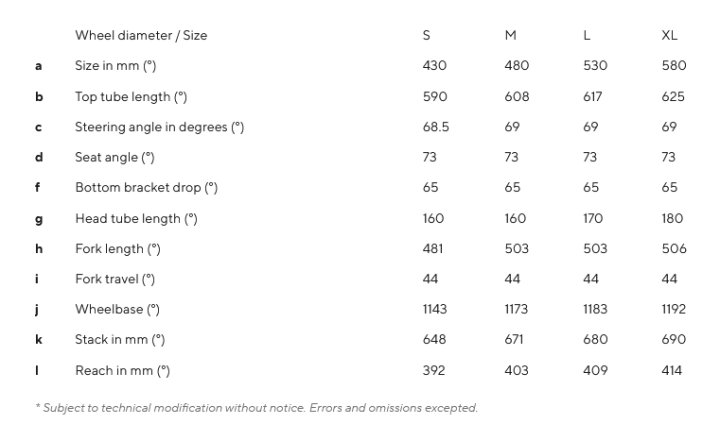This screenshot has height=441, width=720.
Task: Click the 'Seat angle' row label
Action: pos(115,158)
